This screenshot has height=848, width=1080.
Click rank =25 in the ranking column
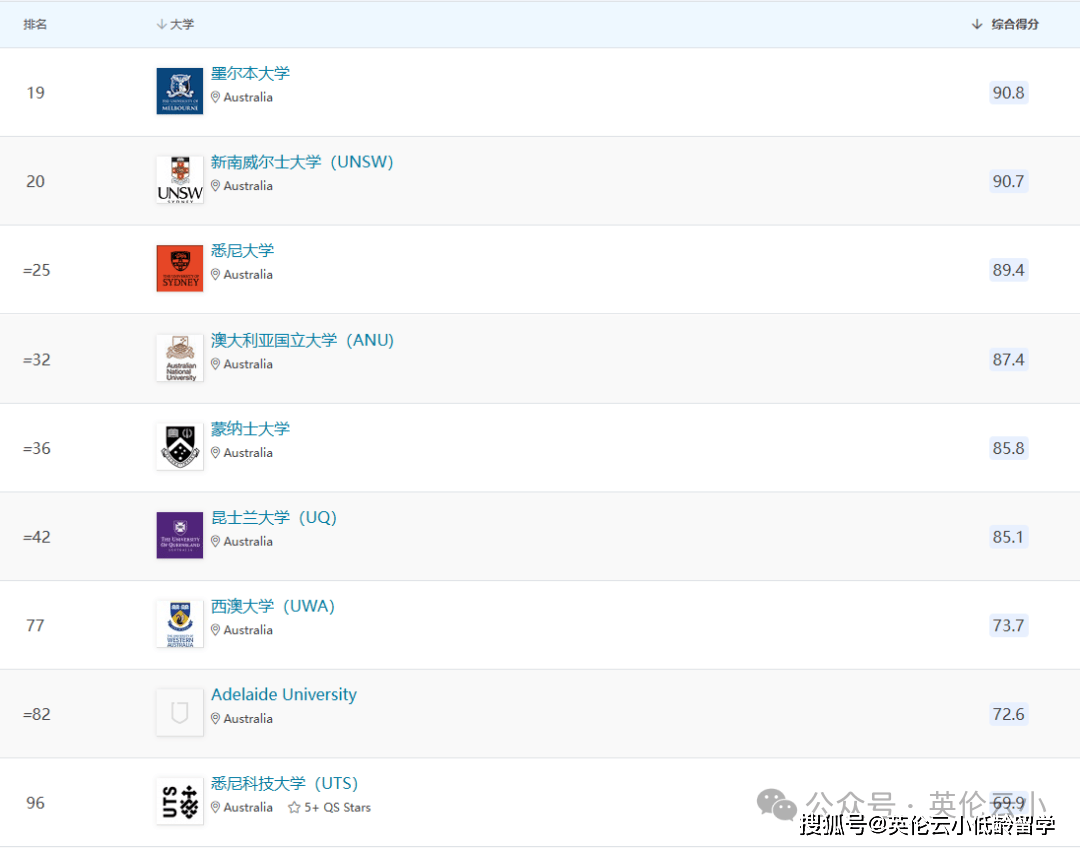37,270
